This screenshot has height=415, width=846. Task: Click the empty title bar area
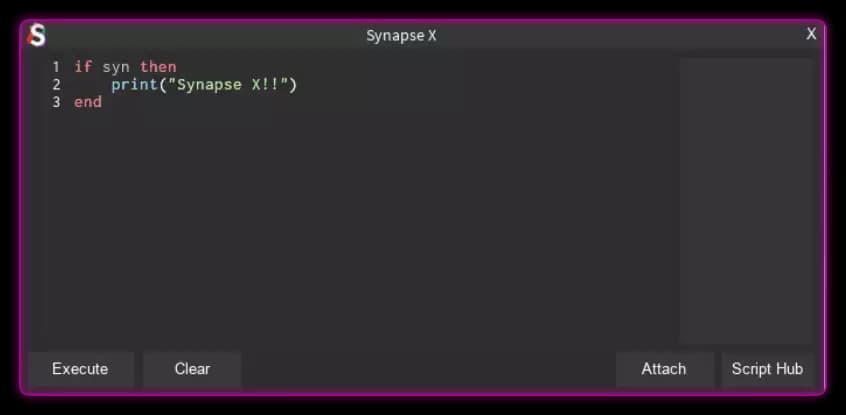(600, 36)
